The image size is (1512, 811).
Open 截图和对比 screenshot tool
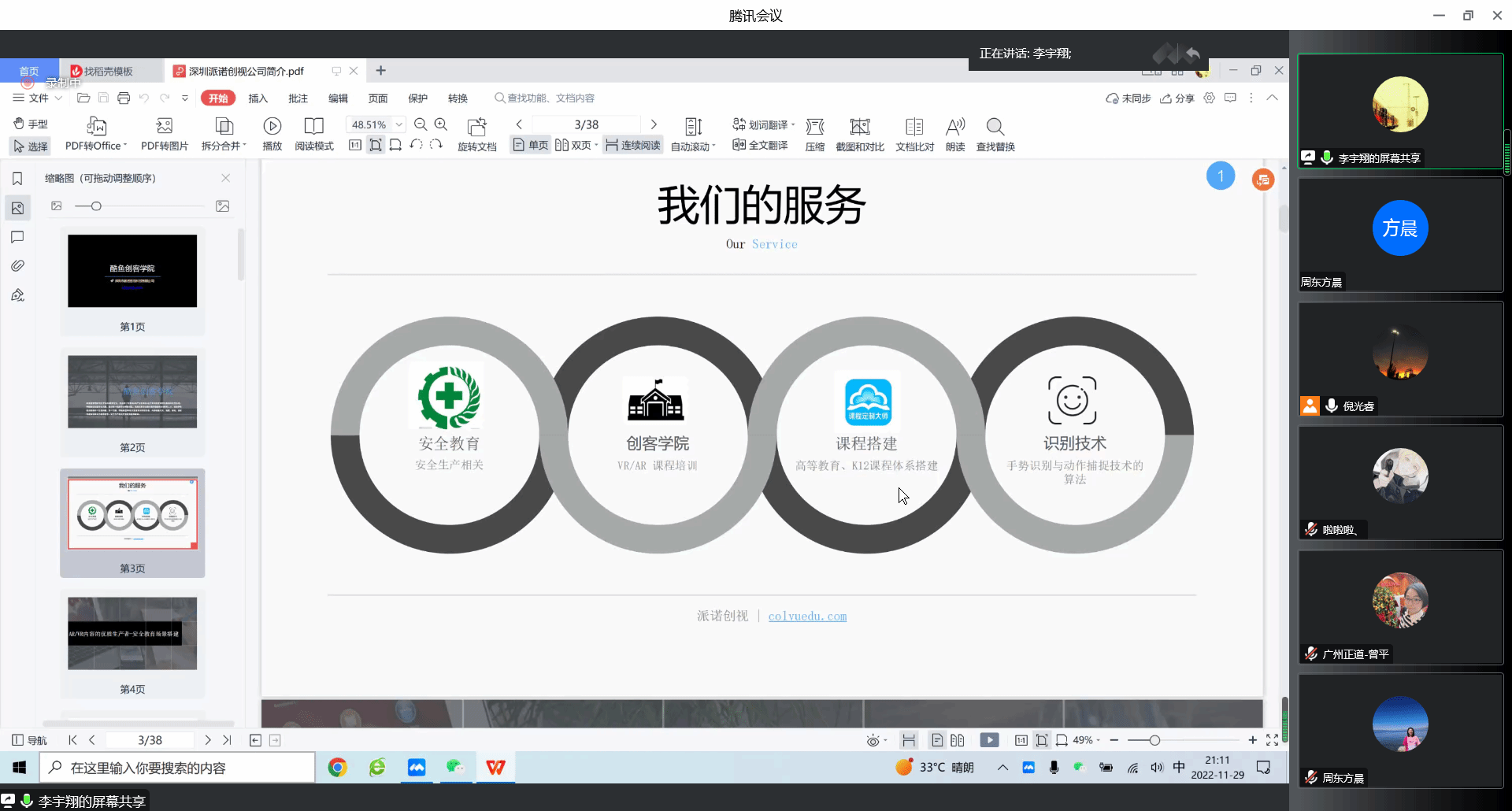[859, 127]
